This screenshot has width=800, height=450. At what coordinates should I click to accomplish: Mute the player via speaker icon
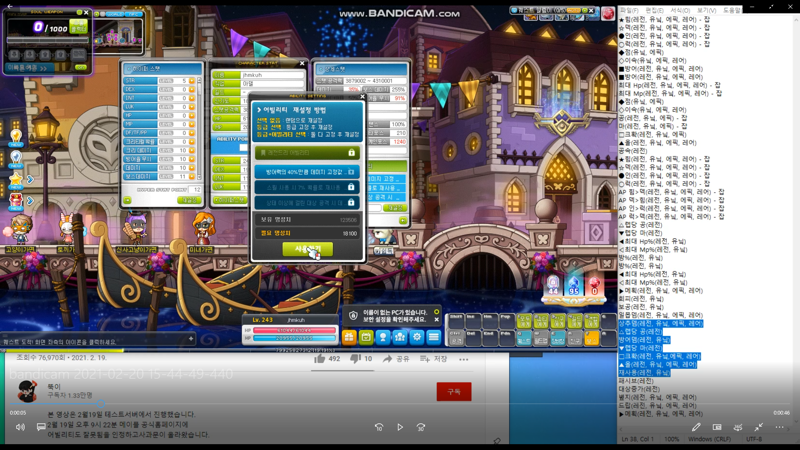pyautogui.click(x=20, y=427)
